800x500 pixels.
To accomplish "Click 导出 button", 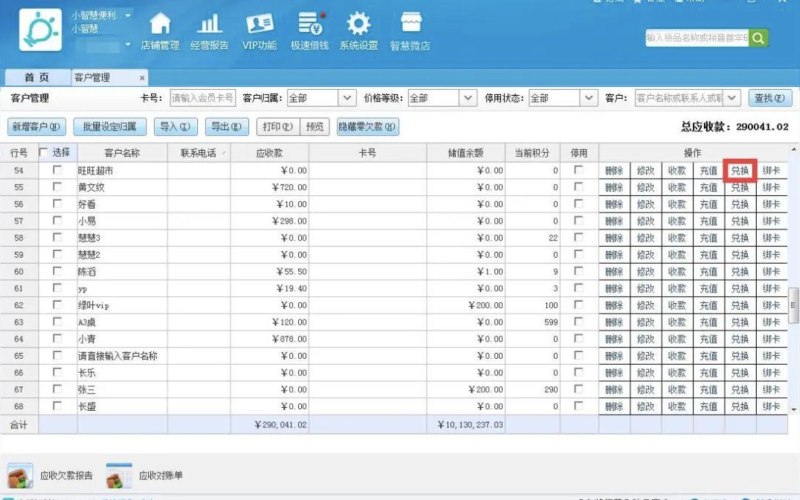I will coord(227,127).
